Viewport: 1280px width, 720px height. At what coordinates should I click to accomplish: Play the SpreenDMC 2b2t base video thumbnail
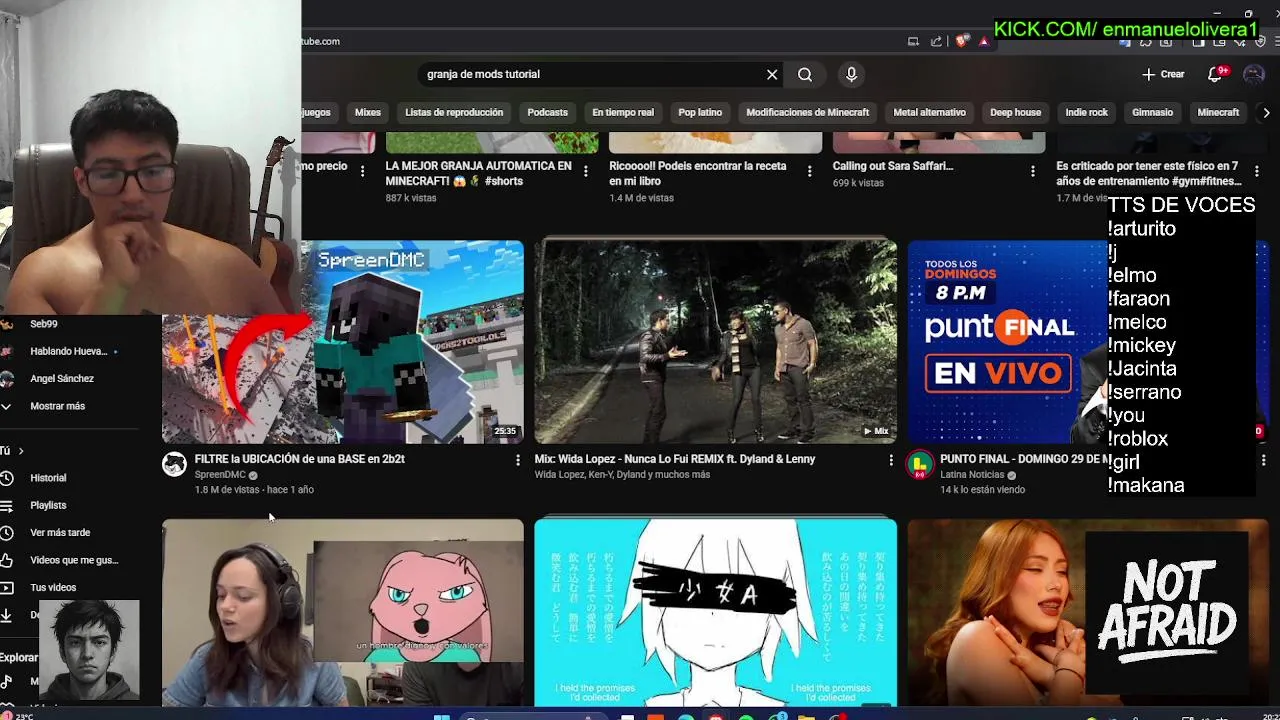(343, 342)
